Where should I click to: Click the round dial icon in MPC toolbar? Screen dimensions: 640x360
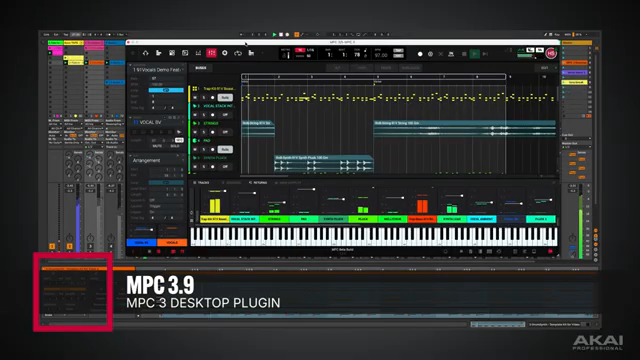[224, 53]
